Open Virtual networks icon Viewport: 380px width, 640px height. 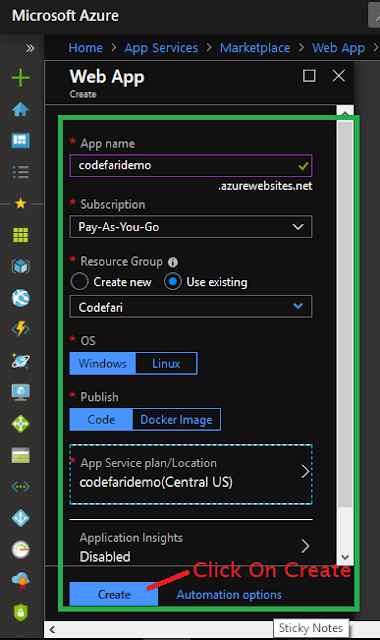[x=20, y=487]
